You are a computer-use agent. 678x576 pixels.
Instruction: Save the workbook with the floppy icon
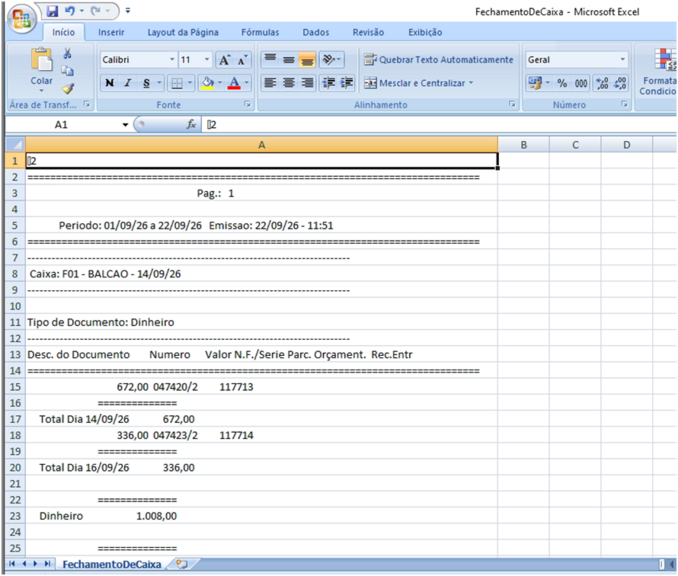coord(52,11)
